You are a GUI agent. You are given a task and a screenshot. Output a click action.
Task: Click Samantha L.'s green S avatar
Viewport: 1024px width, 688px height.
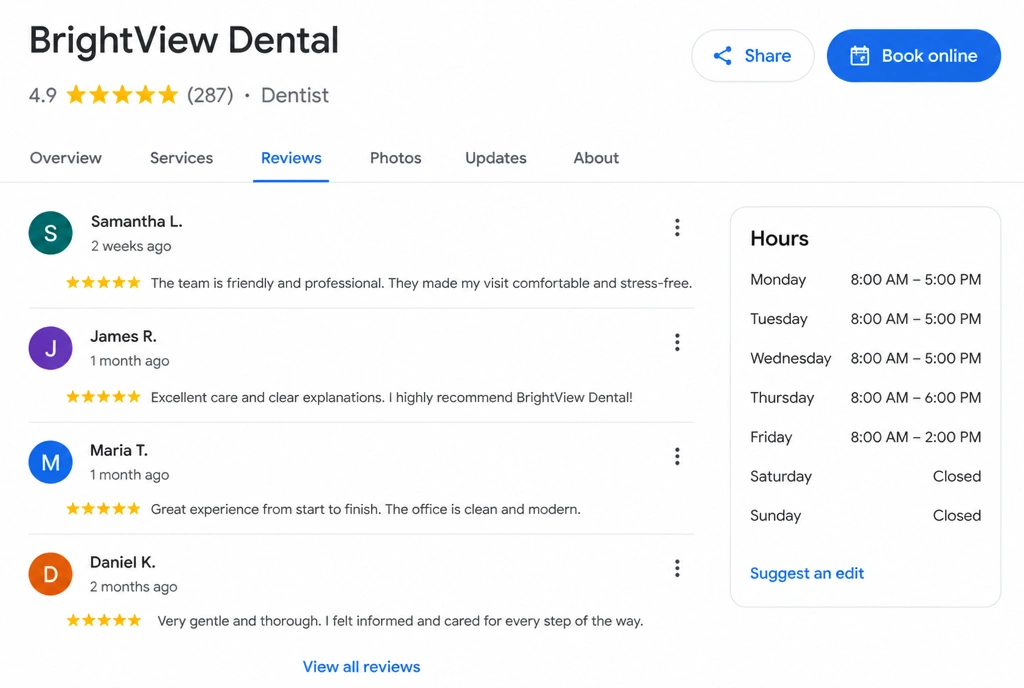[x=50, y=233]
